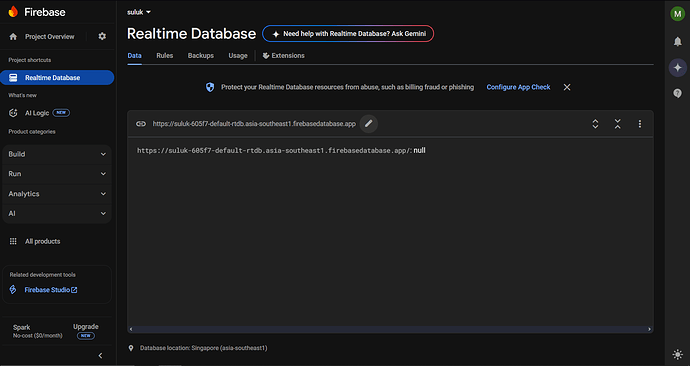Click the horizontal scrollbar in data panel
Image resolution: width=690 pixels, height=366 pixels.
tap(390, 329)
